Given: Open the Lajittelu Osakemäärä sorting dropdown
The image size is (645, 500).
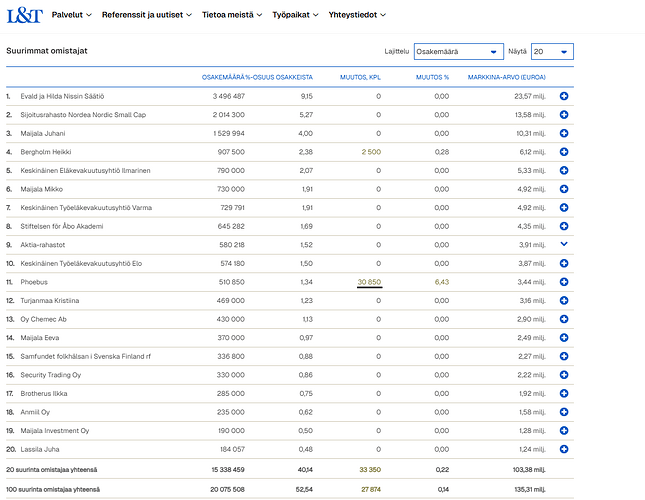Looking at the screenshot, I should pos(459,51).
